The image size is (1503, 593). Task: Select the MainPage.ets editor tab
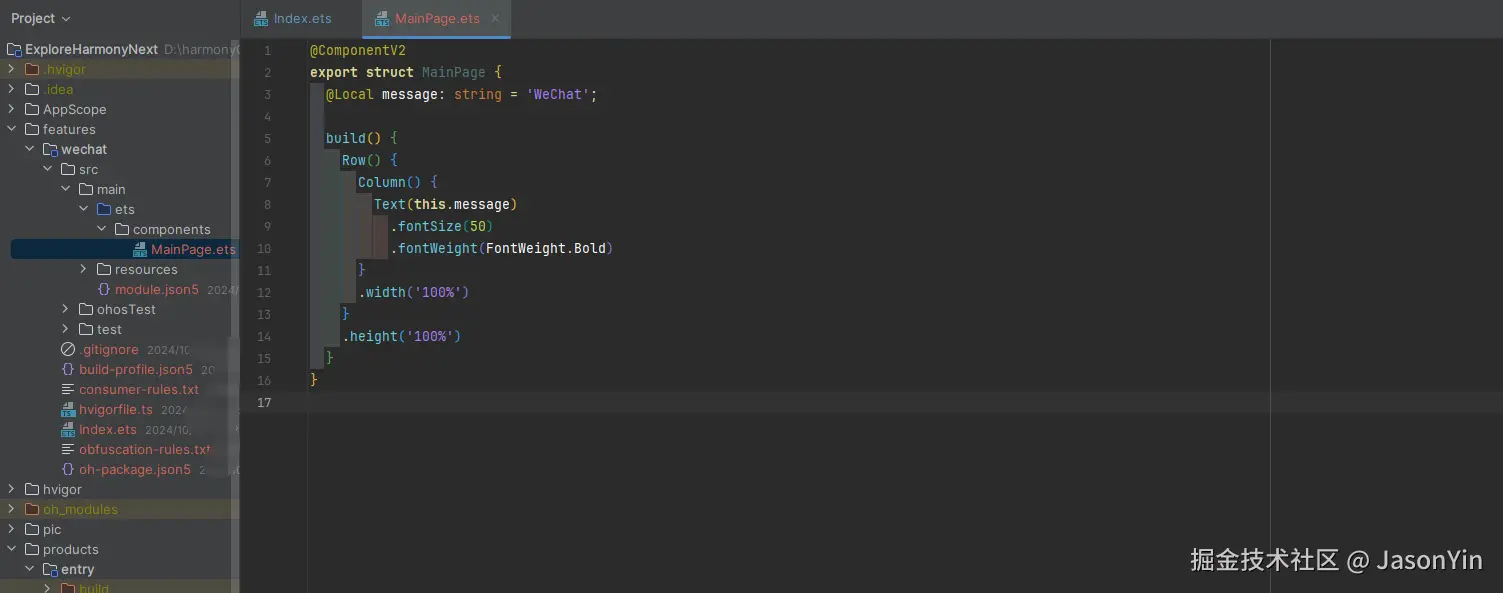(437, 19)
